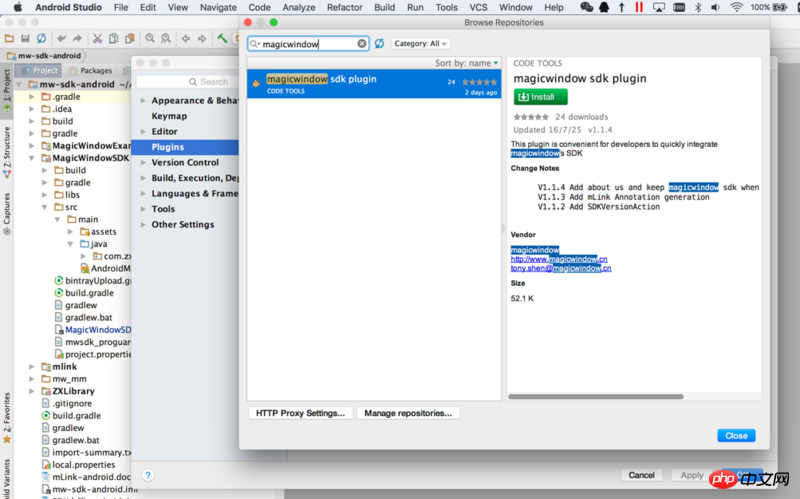The image size is (800, 499).
Task: Click Apply in the Settings dialog
Action: pyautogui.click(x=692, y=475)
